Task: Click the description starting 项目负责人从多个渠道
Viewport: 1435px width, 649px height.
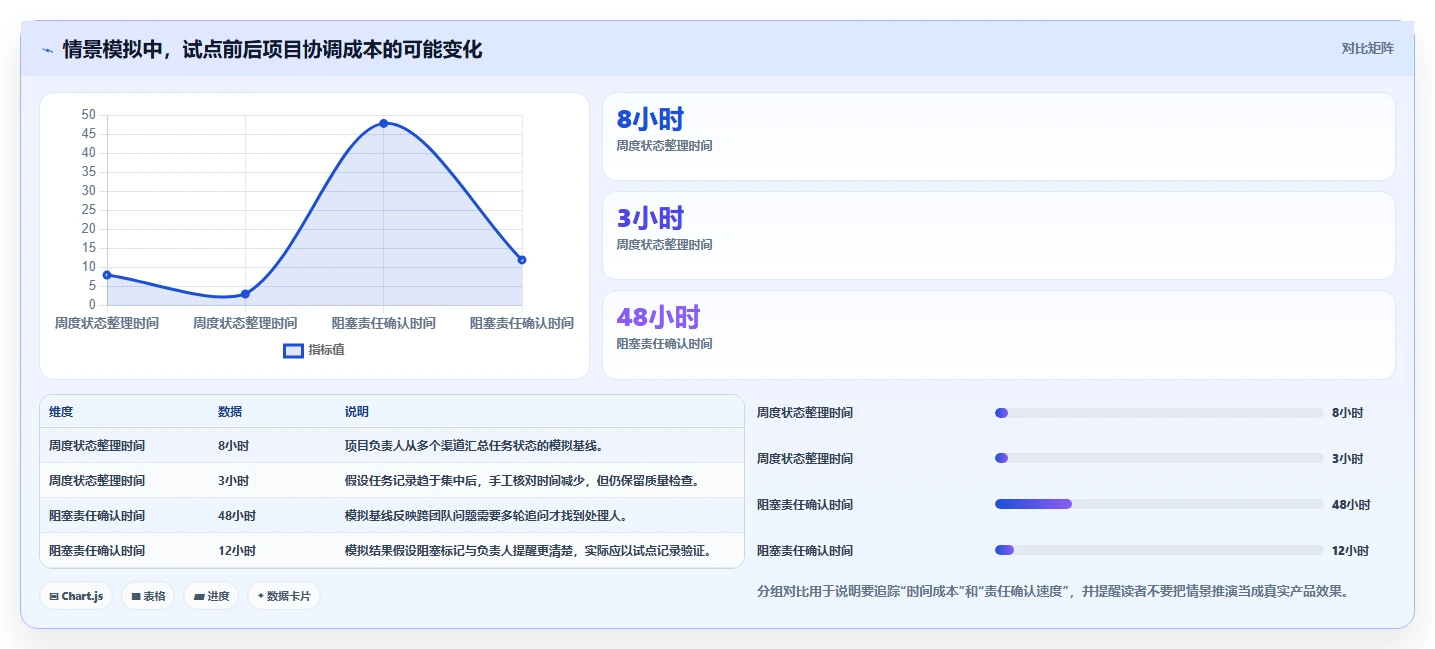Action: [x=474, y=446]
